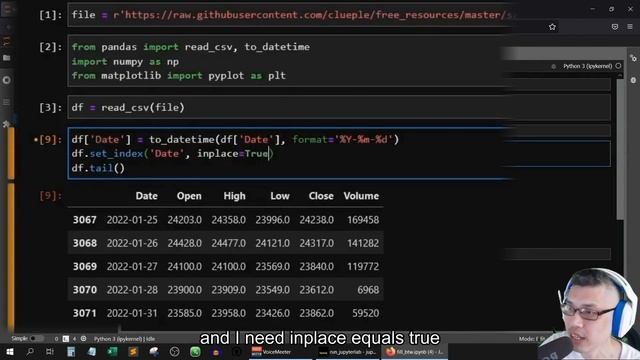
Task: Bookmark the page with the star icon
Action: coord(552,27)
